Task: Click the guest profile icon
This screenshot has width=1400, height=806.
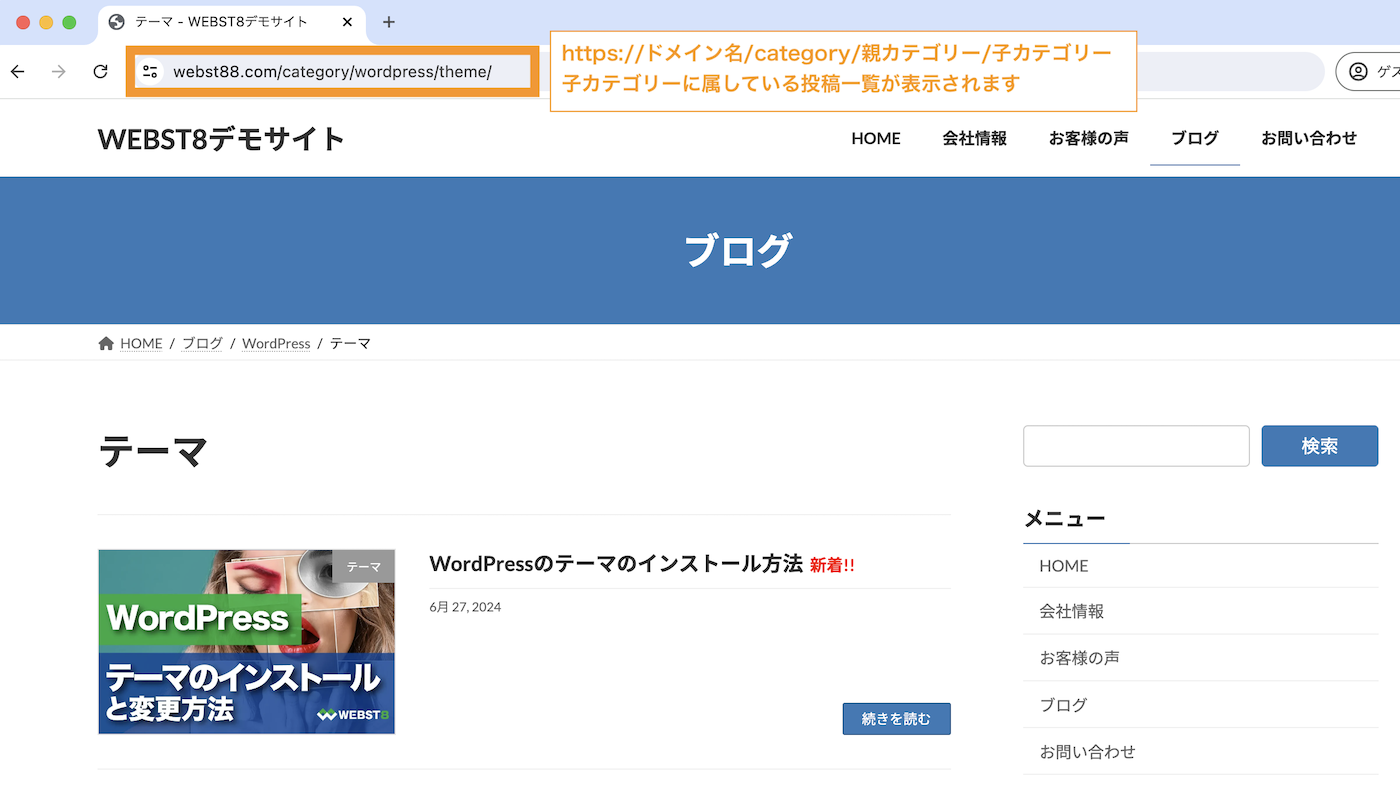Action: click(1358, 71)
